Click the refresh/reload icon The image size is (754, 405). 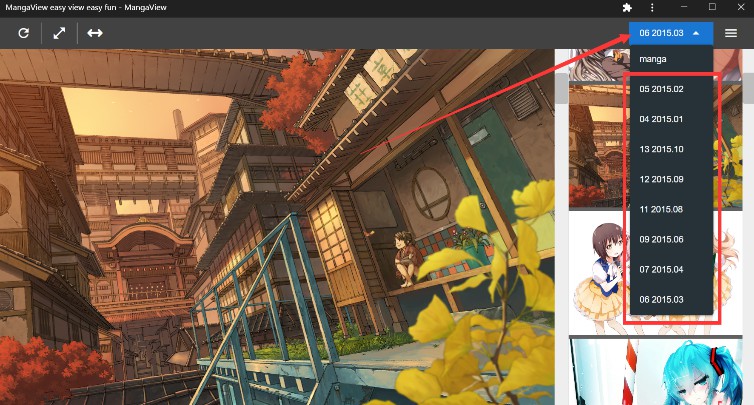(23, 33)
